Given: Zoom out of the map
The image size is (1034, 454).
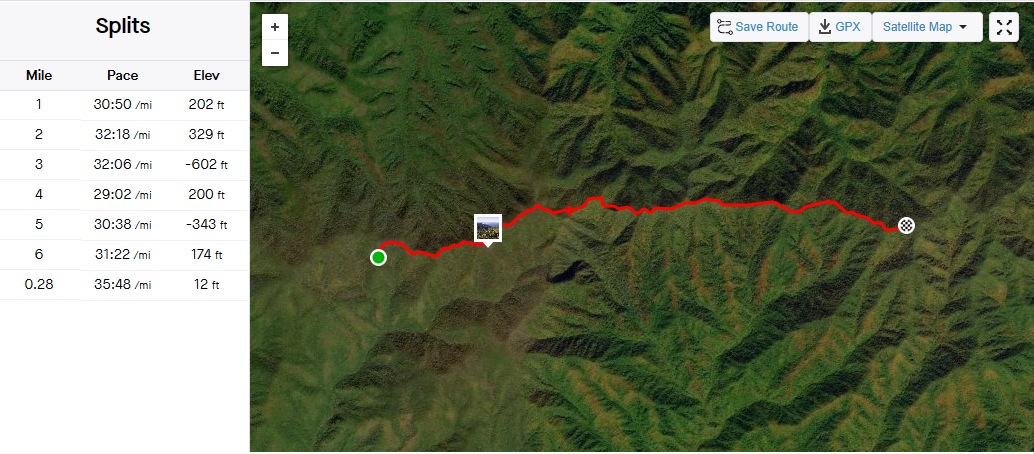Looking at the screenshot, I should tap(275, 53).
